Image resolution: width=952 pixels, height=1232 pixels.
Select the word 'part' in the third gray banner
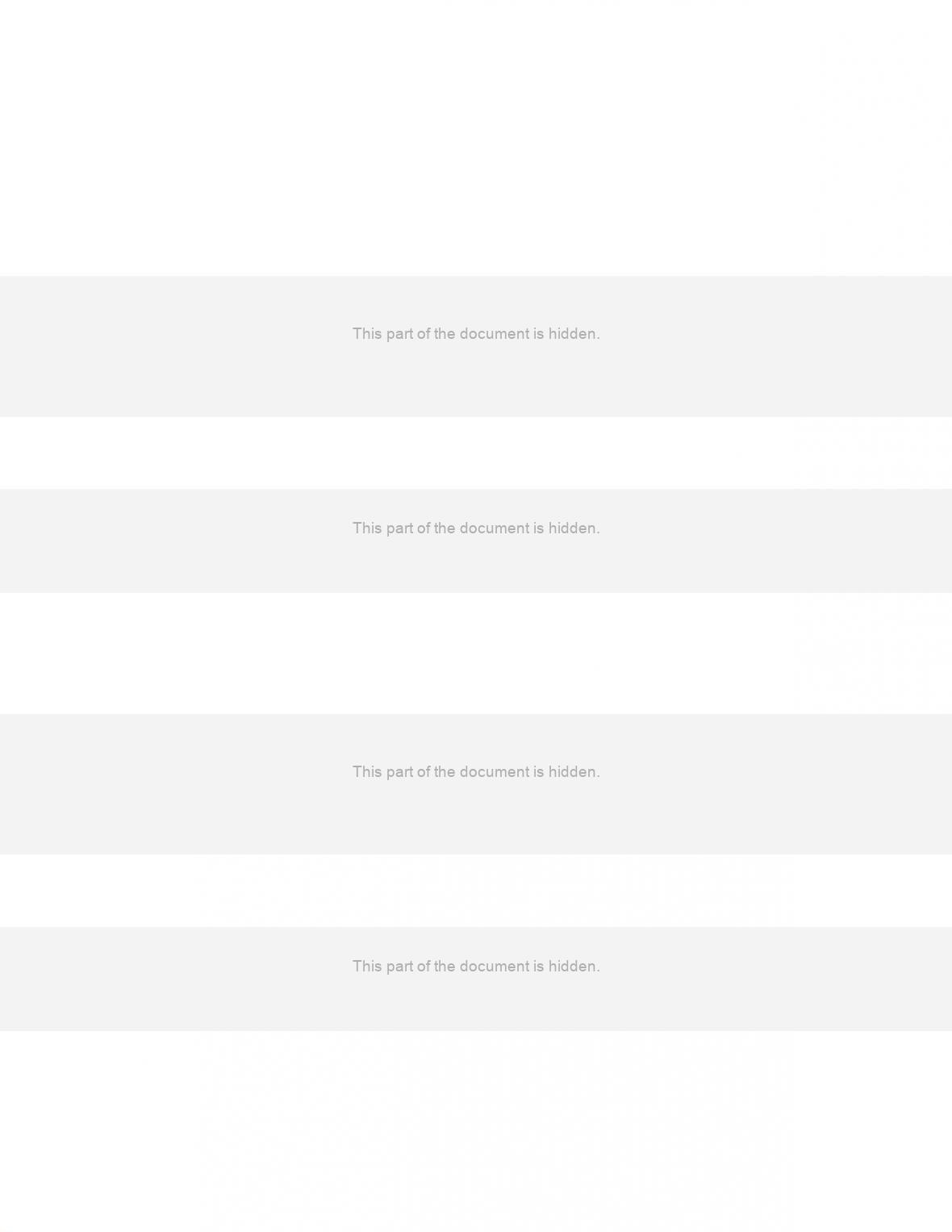[399, 772]
